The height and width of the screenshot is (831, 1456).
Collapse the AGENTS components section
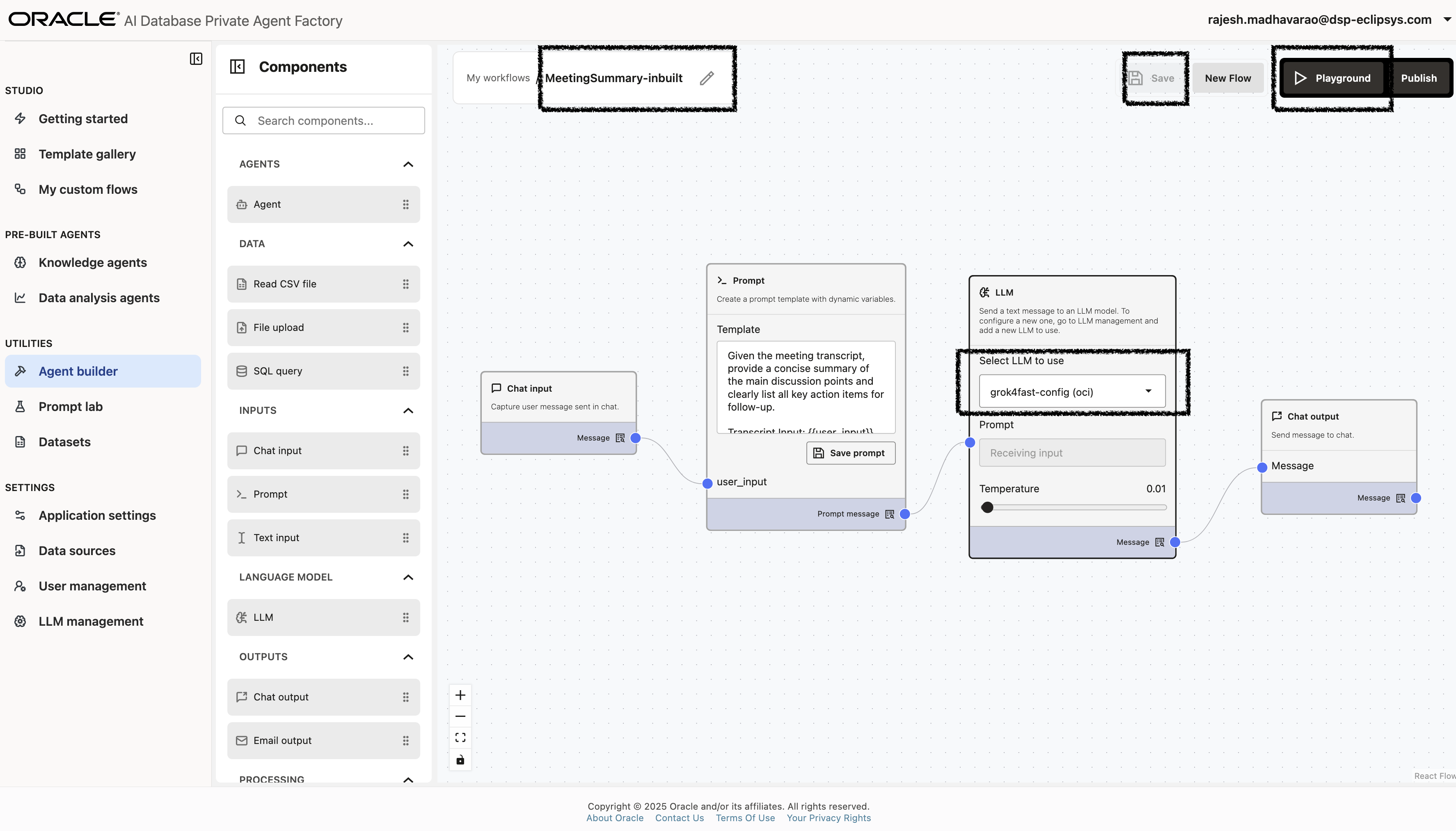click(408, 164)
